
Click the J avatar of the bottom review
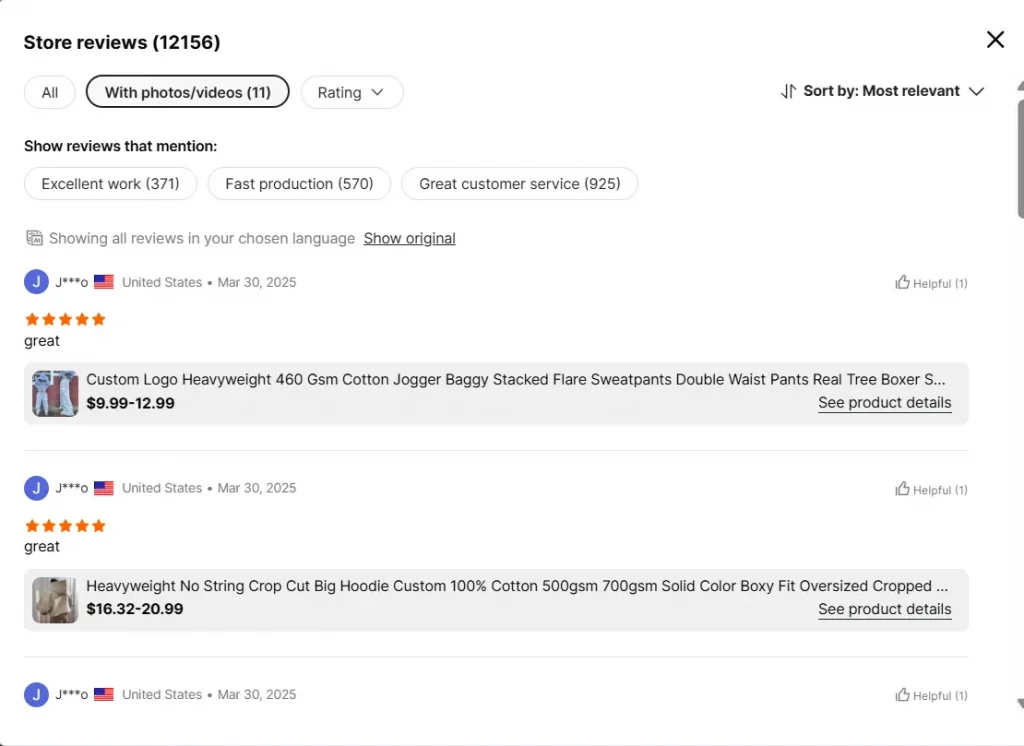point(37,694)
